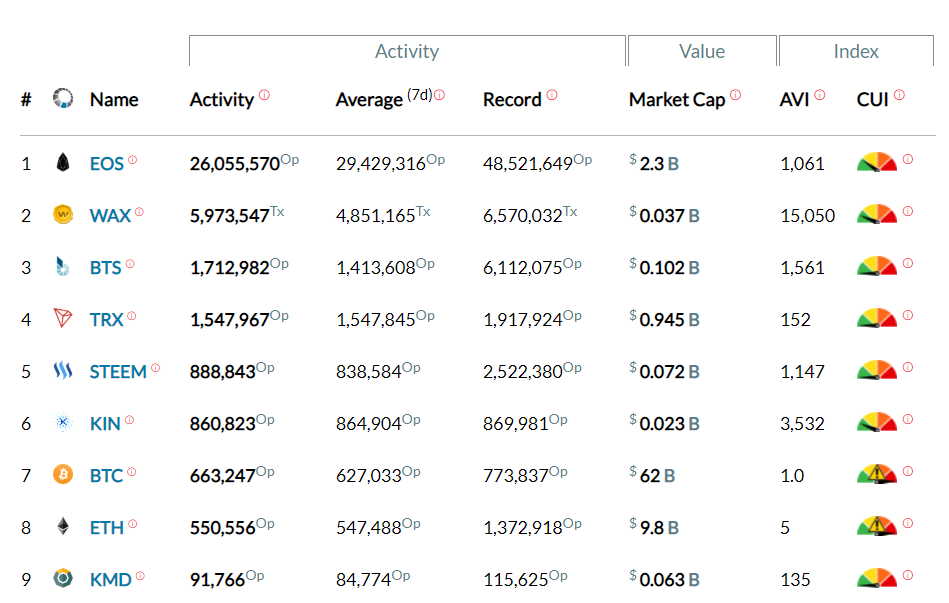
Task: Open the TRX link
Action: tap(107, 320)
